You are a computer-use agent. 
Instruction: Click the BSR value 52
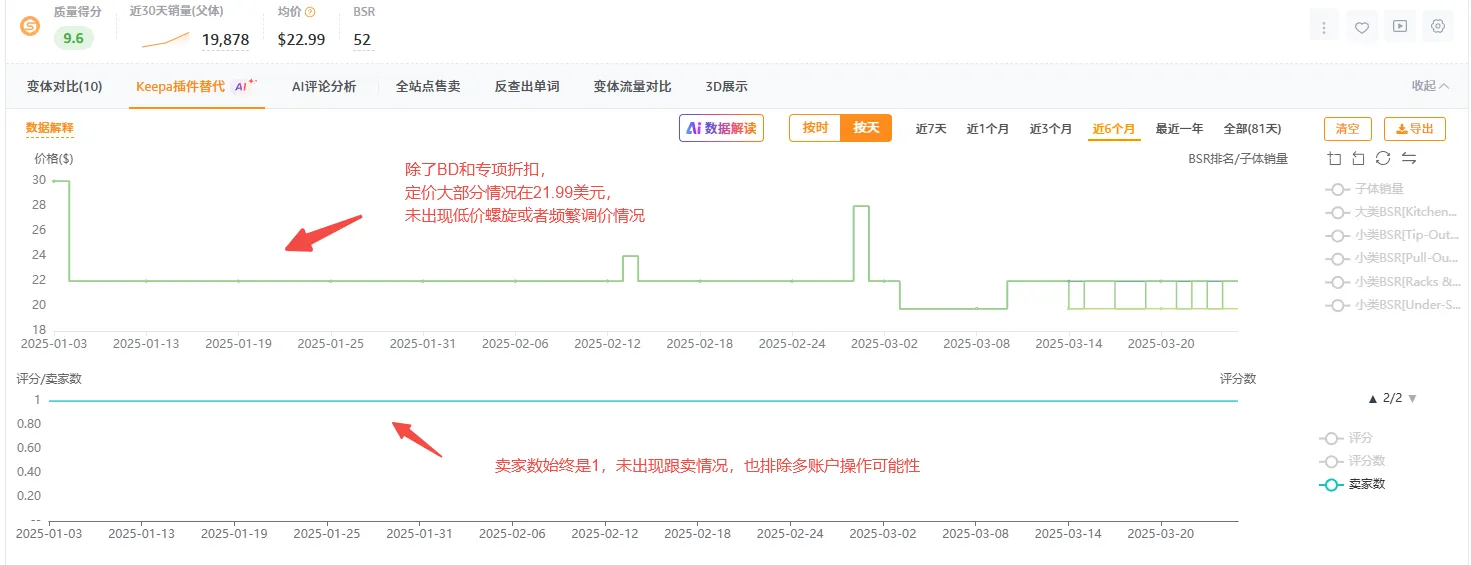click(362, 40)
